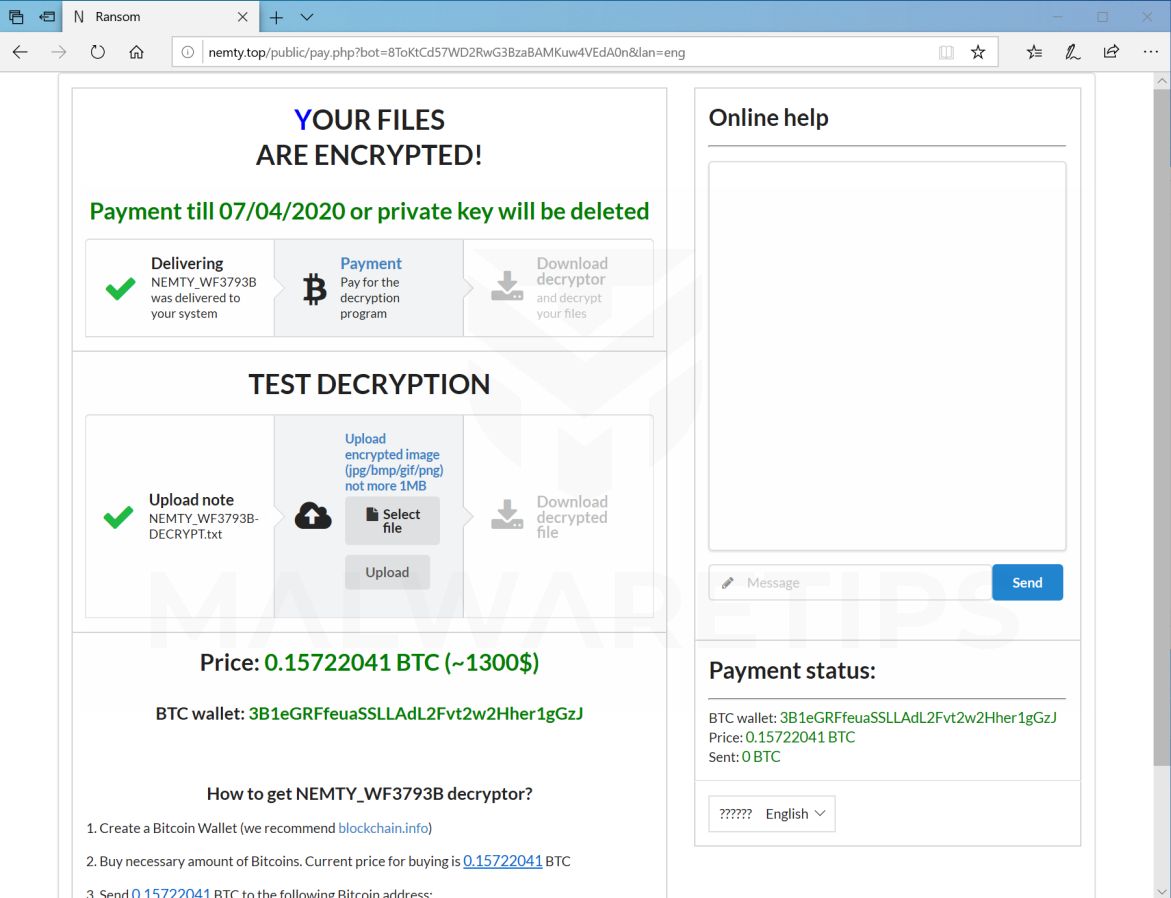Go to the home page icon
This screenshot has height=898, width=1171.
pos(137,52)
